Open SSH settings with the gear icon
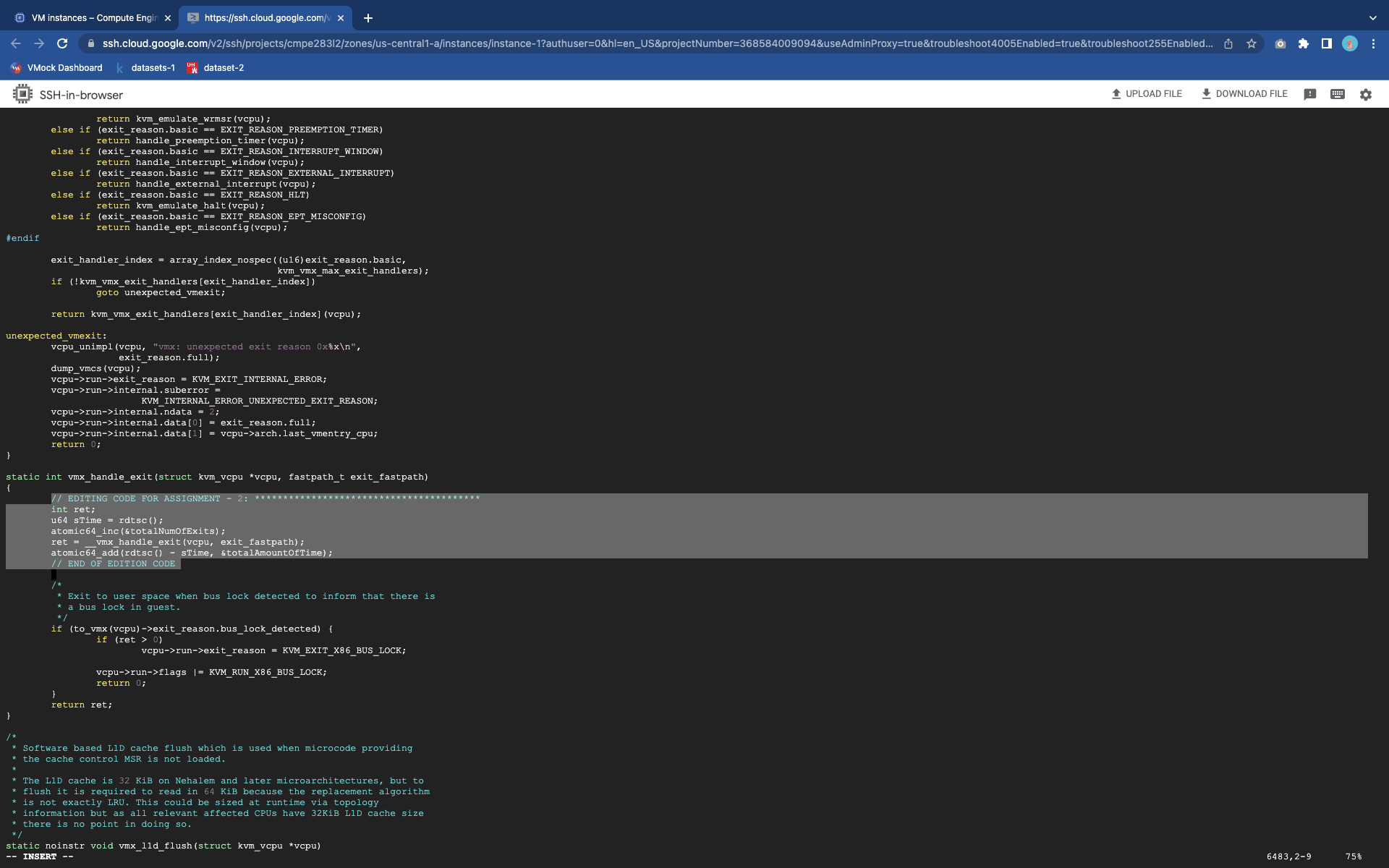Viewport: 1389px width, 868px height. (x=1365, y=94)
